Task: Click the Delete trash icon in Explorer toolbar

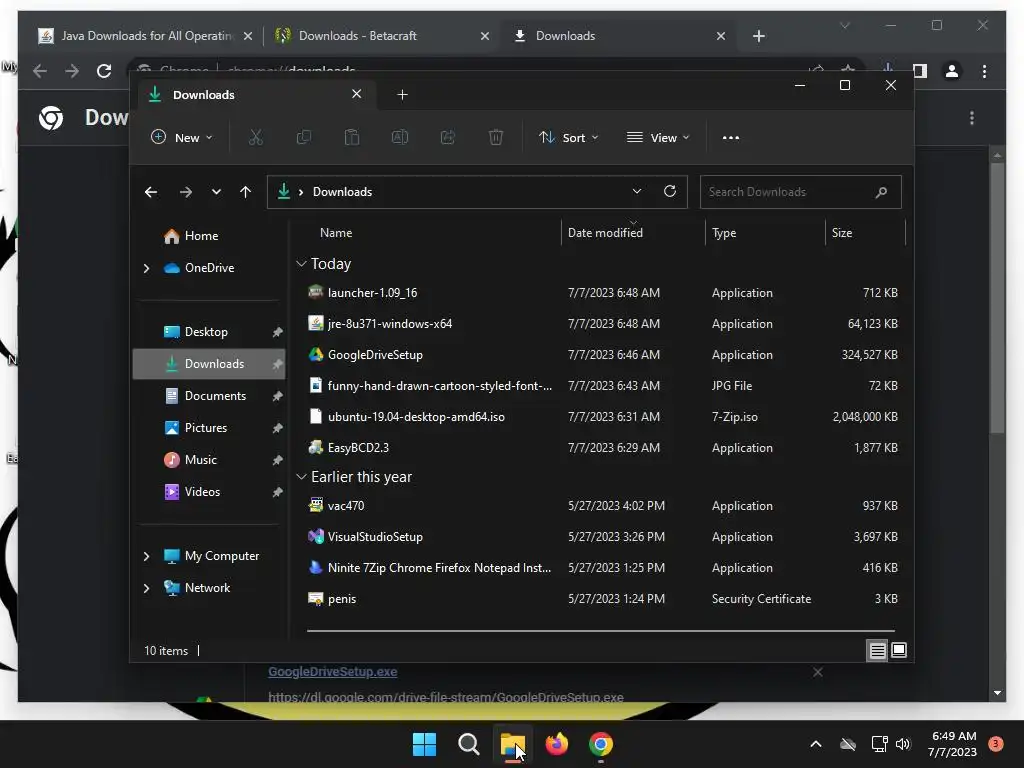Action: (496, 137)
